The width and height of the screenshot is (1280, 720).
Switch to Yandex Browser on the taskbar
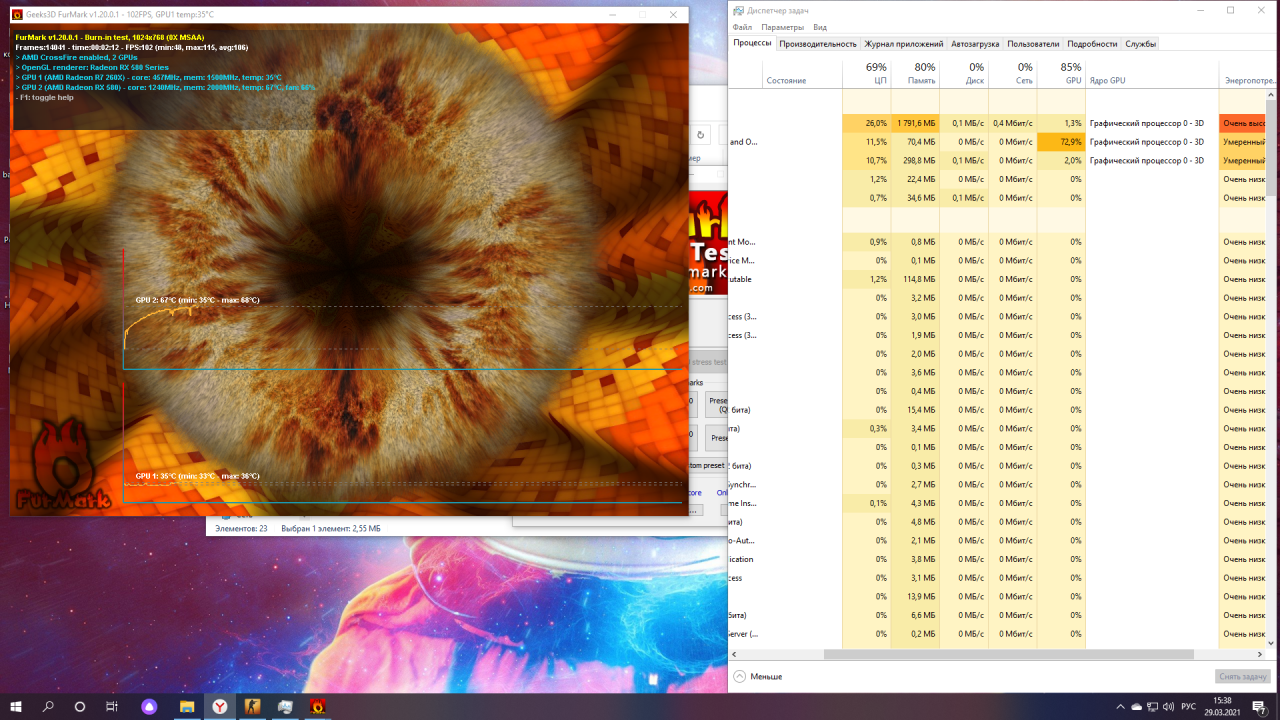coord(220,706)
